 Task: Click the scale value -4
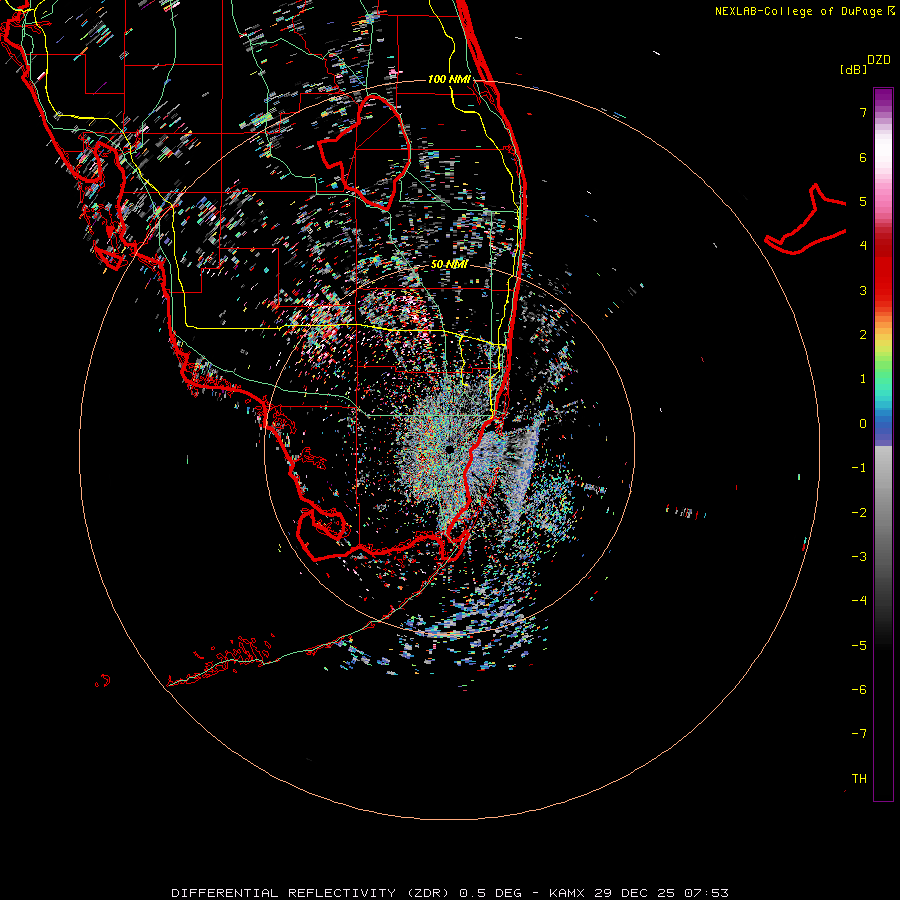click(859, 601)
